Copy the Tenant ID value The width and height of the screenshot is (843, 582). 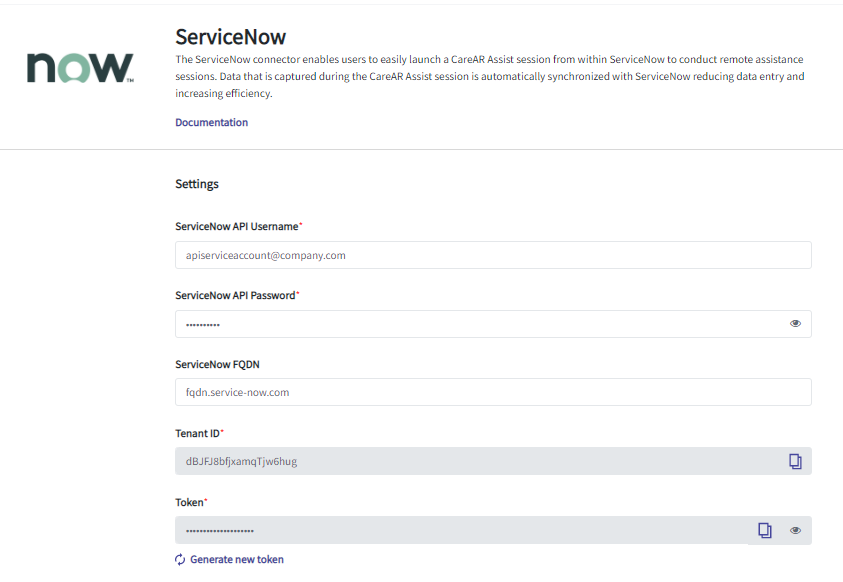tap(795, 461)
